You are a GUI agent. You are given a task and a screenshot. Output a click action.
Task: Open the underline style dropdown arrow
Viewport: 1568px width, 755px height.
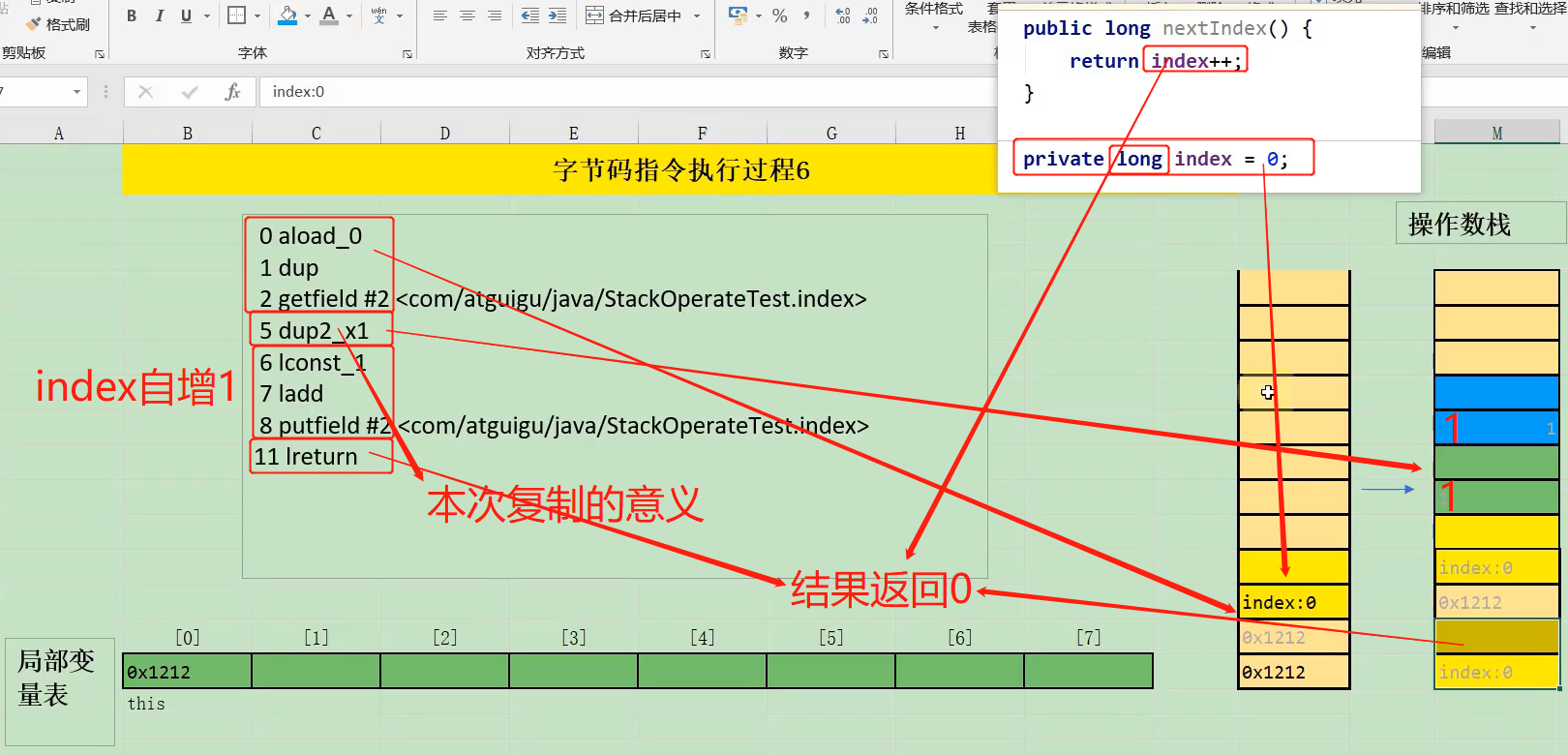206,15
